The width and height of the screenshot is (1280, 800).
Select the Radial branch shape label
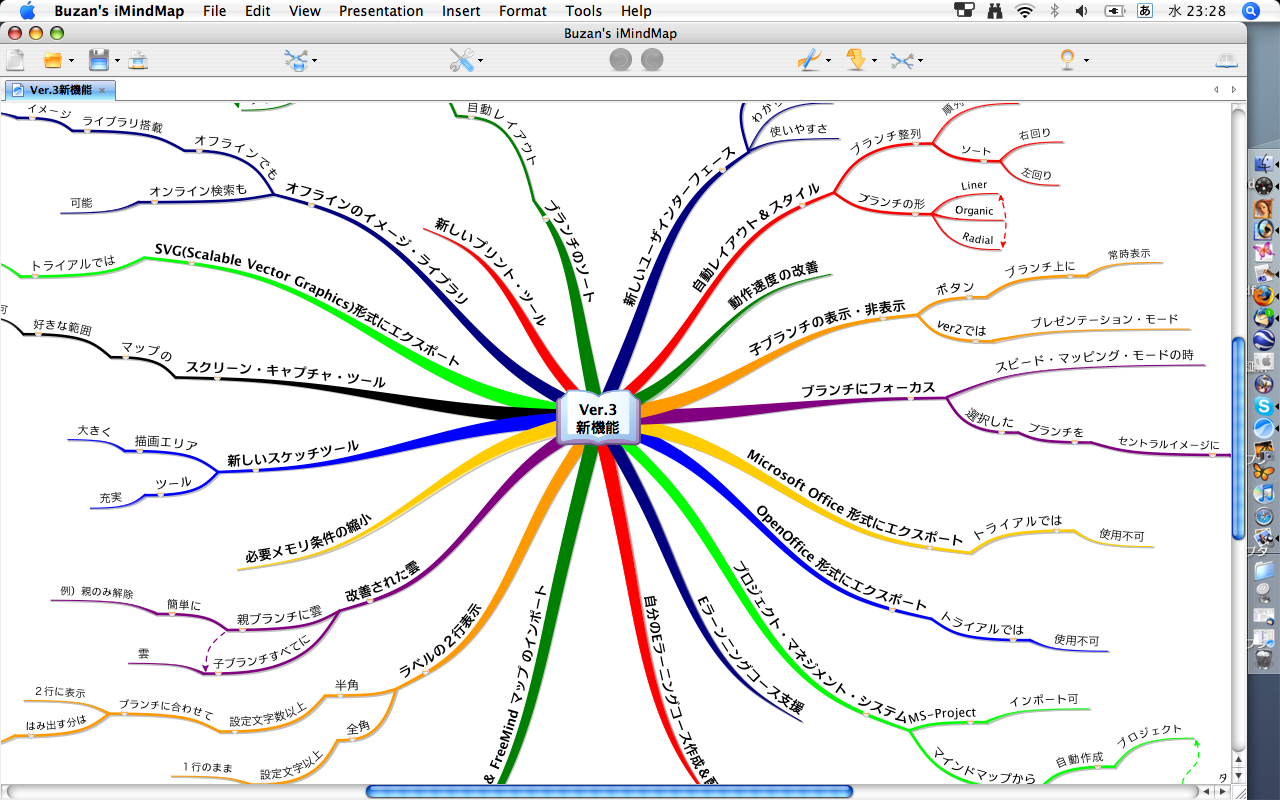pos(977,238)
